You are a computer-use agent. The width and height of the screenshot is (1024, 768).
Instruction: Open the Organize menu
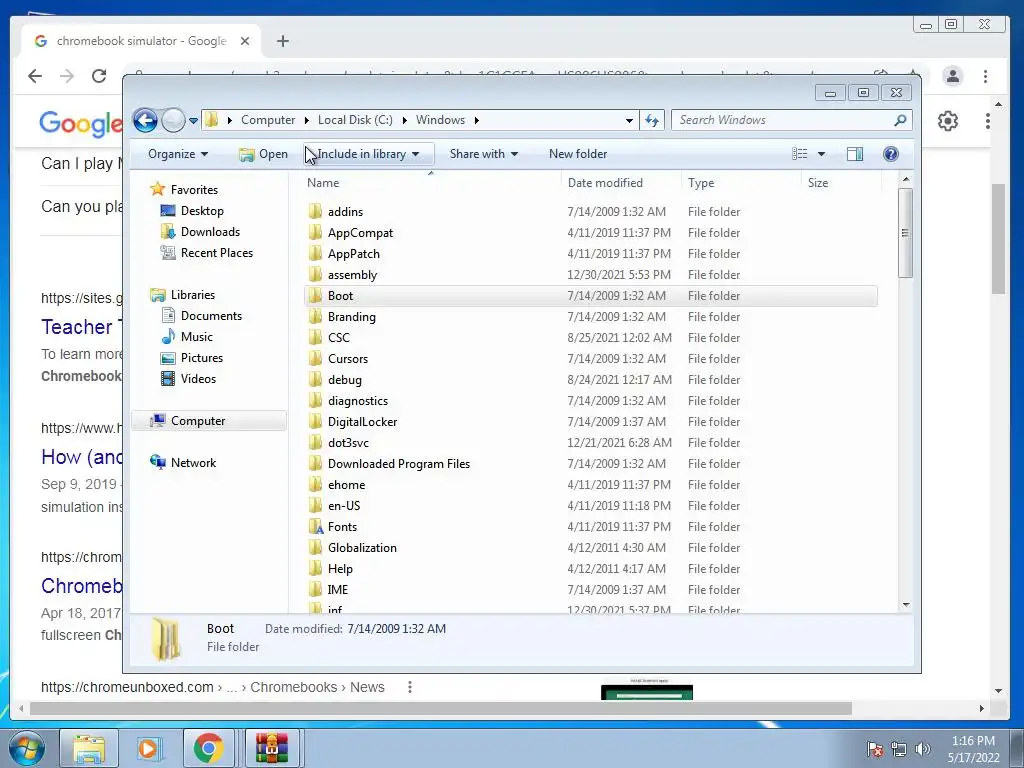(178, 154)
